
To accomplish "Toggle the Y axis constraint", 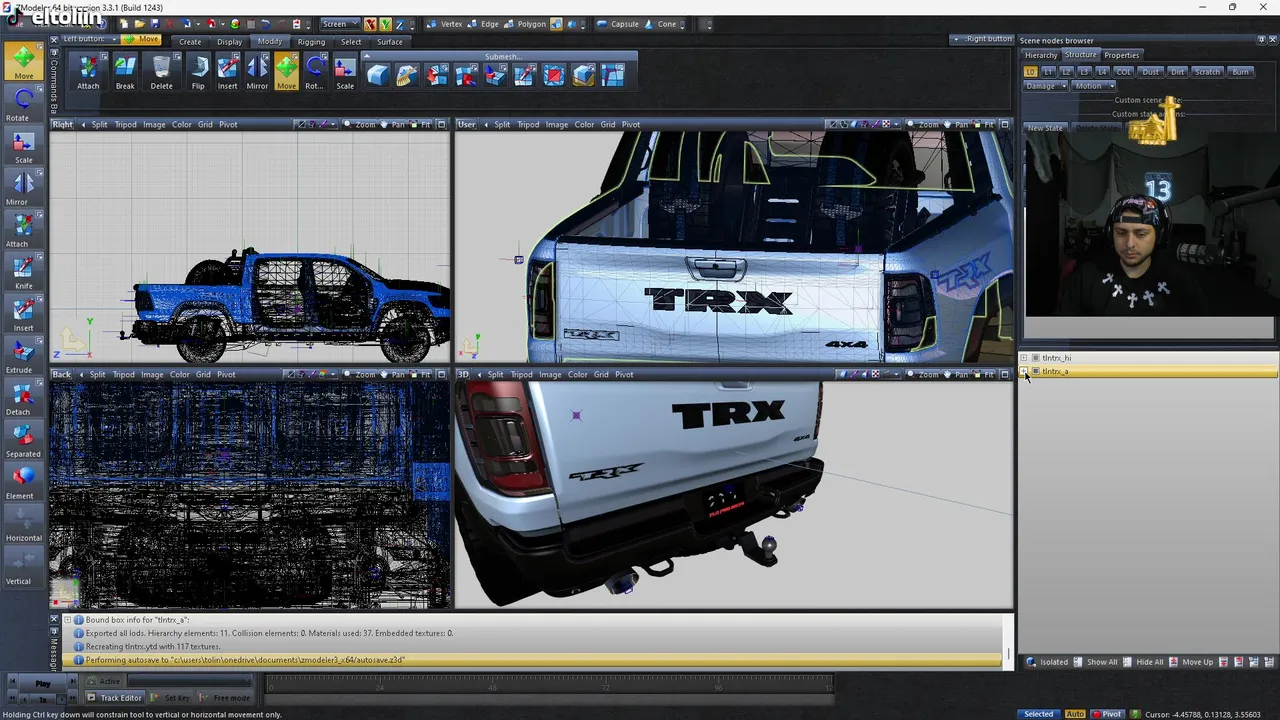I will (x=384, y=24).
